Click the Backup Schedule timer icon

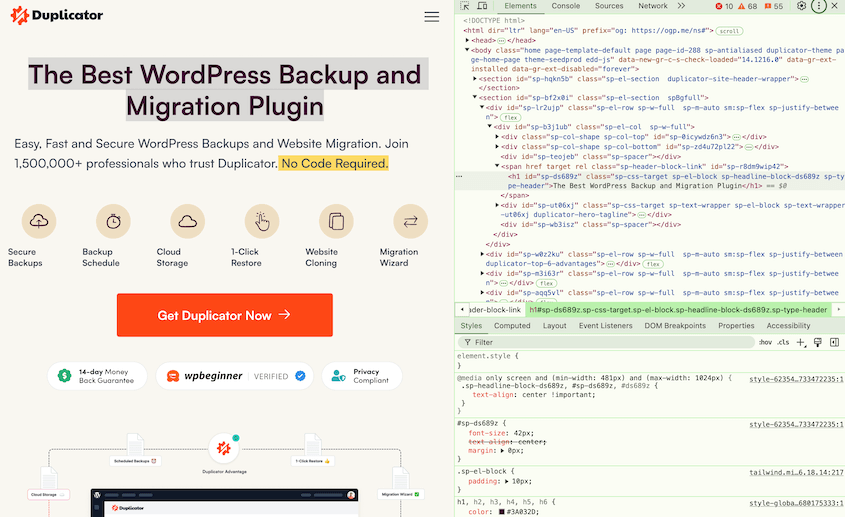pyautogui.click(x=113, y=221)
